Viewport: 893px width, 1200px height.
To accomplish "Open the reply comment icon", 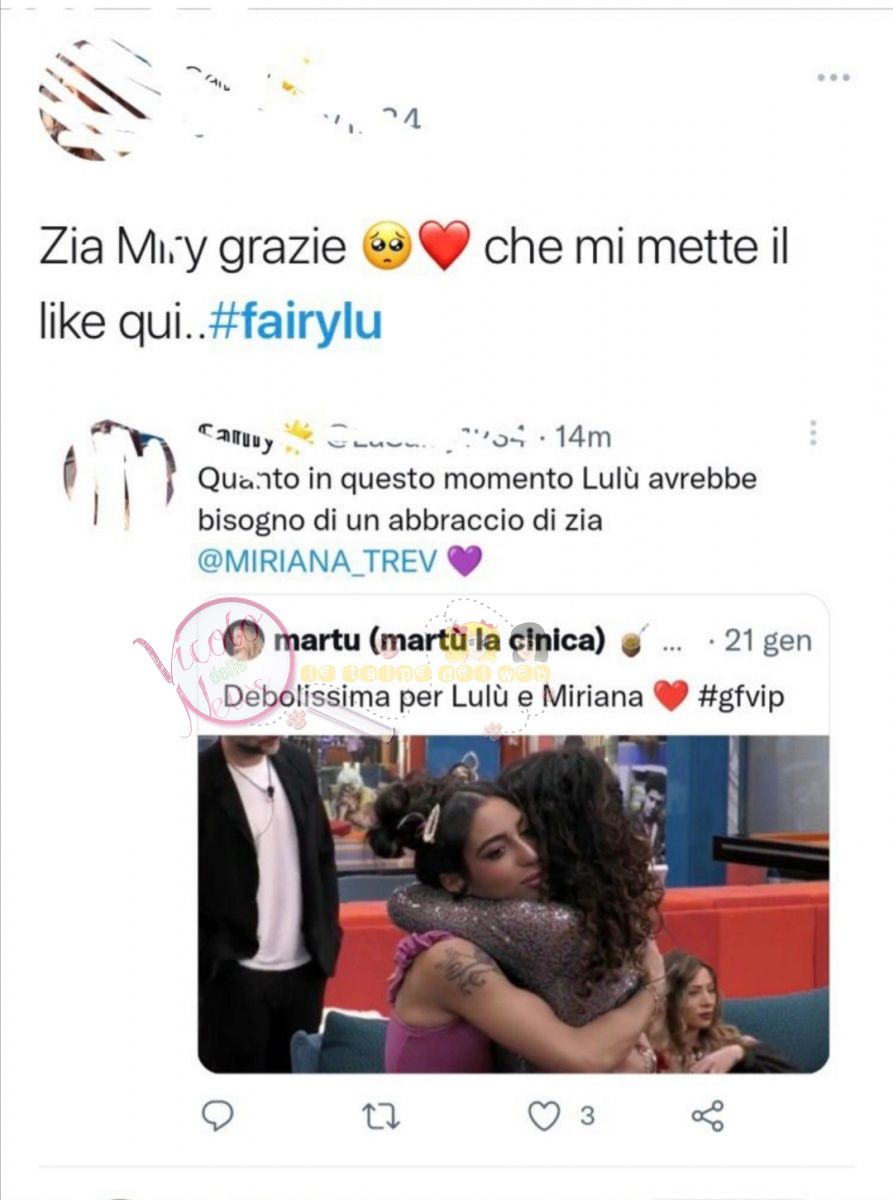I will click(x=217, y=1115).
